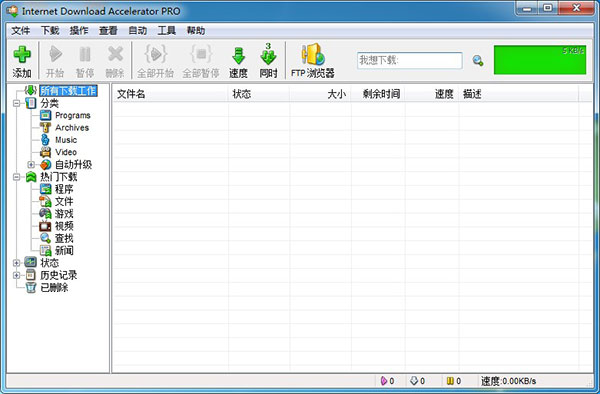Select the 新闻 news icon
This screenshot has height=394, width=600.
tap(46, 250)
